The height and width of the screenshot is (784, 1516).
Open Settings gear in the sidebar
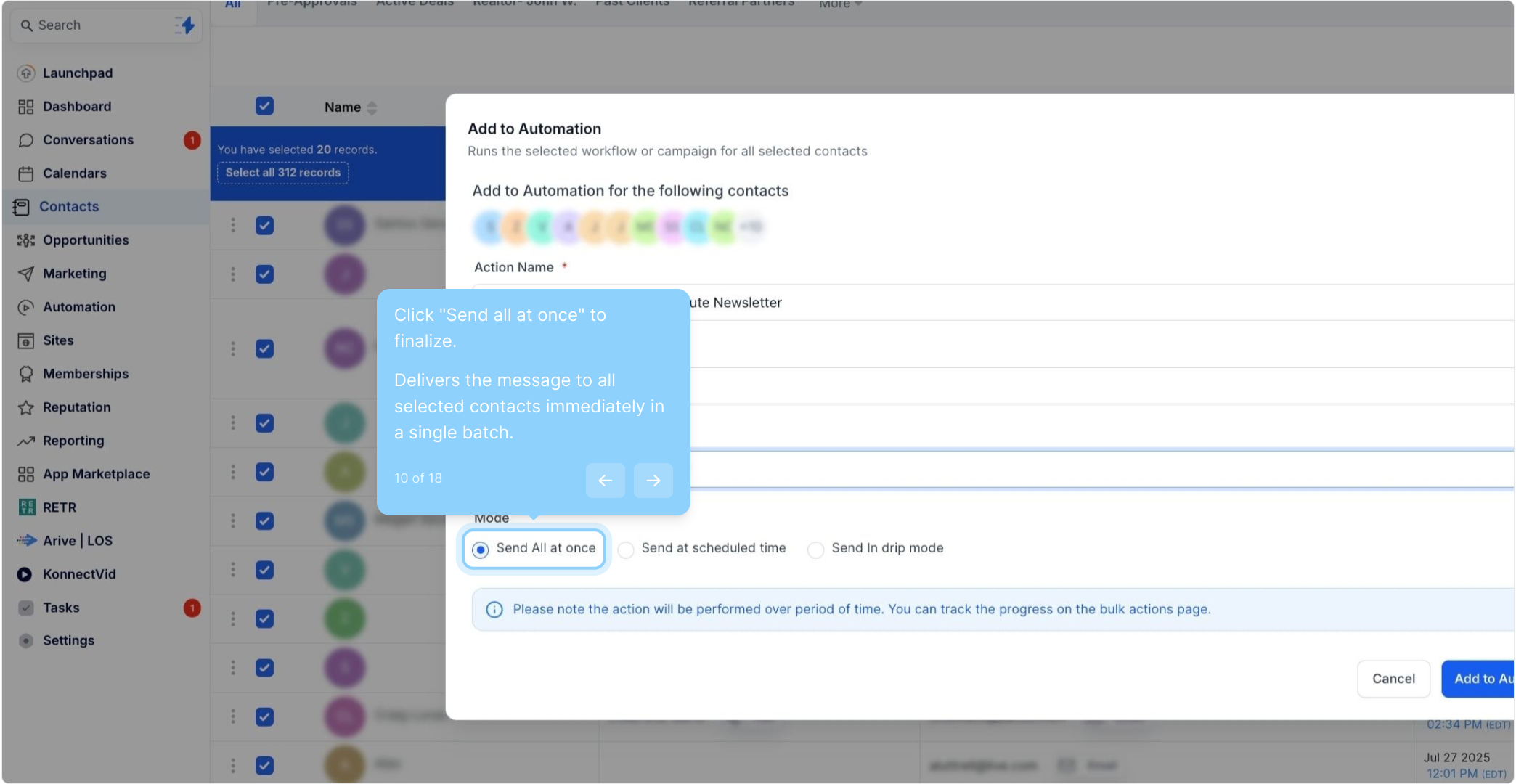[x=26, y=640]
